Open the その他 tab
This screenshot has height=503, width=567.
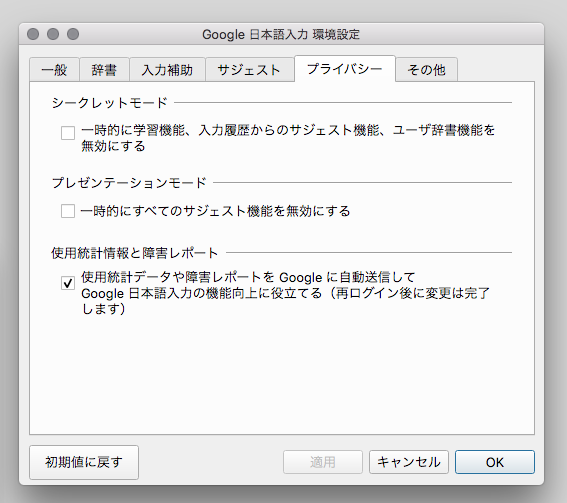tap(427, 69)
